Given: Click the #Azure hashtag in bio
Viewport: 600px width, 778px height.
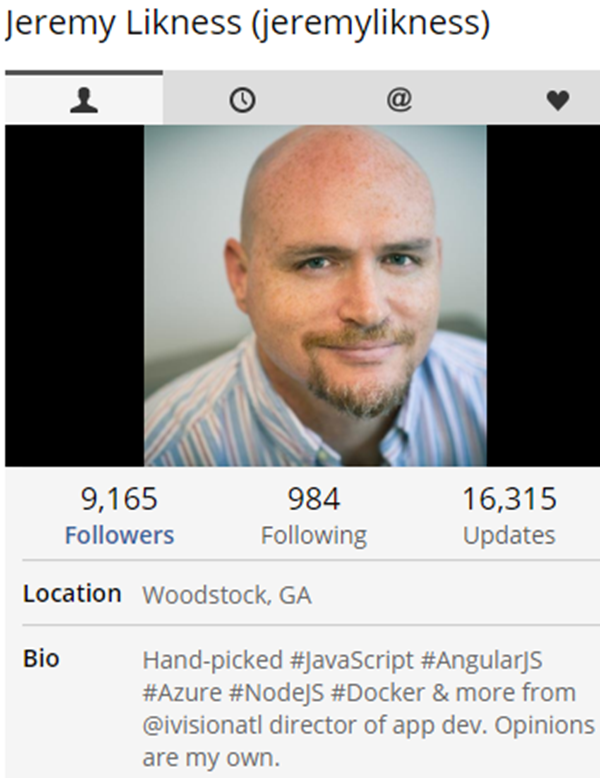Looking at the screenshot, I should 182,693.
